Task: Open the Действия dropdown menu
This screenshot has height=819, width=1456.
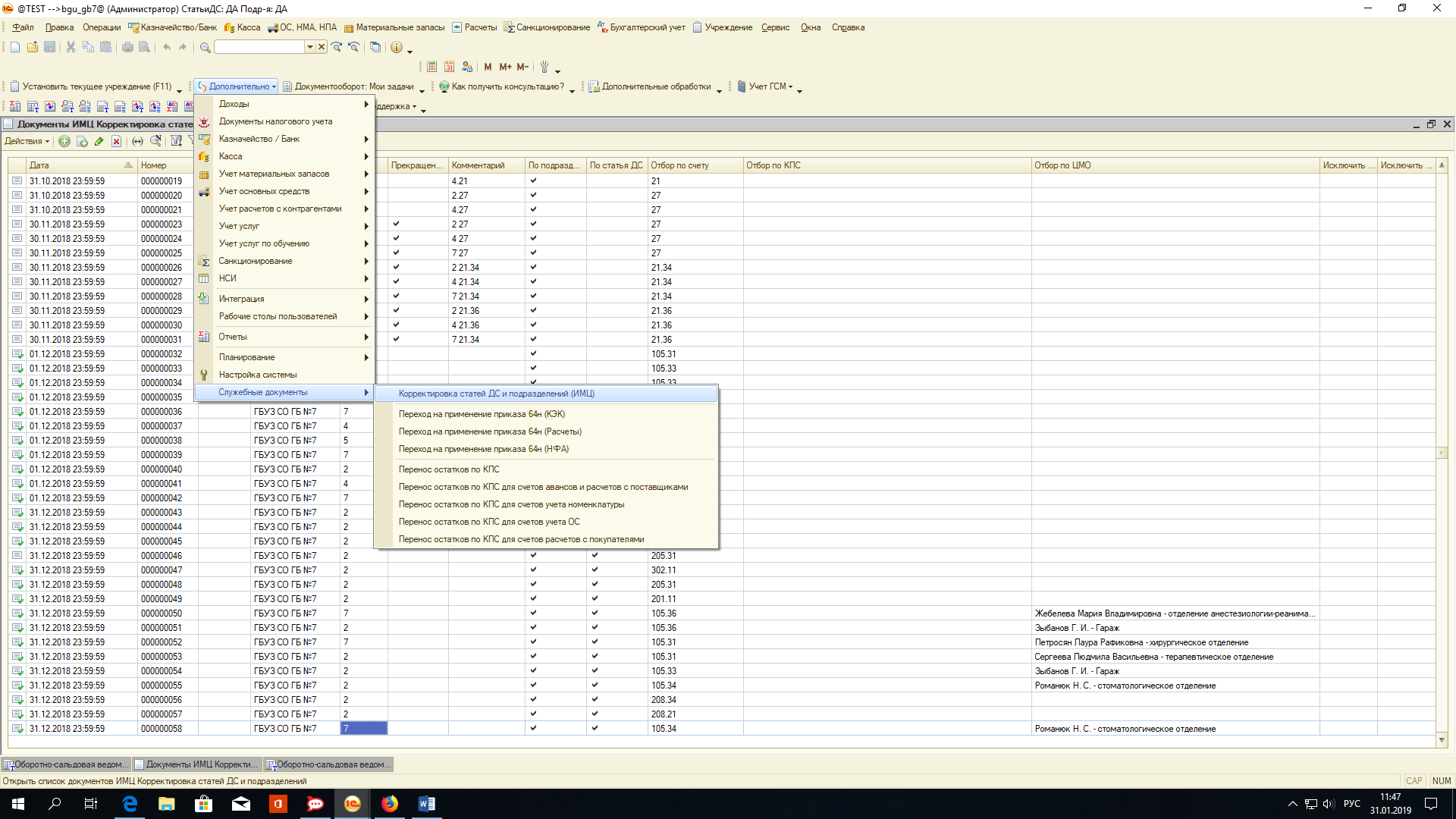Action: click(27, 141)
